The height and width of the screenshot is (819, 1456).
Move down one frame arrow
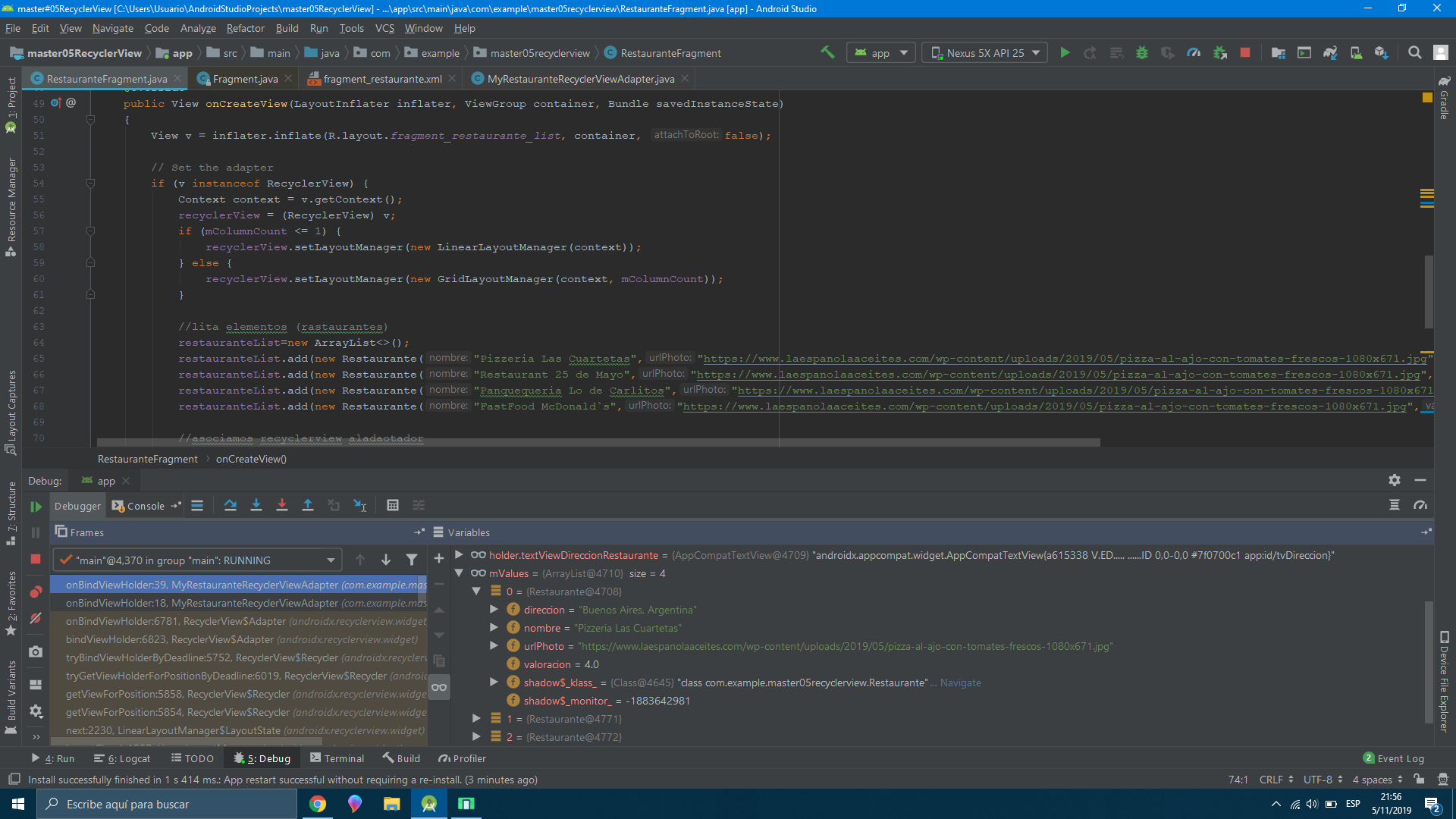[386, 560]
